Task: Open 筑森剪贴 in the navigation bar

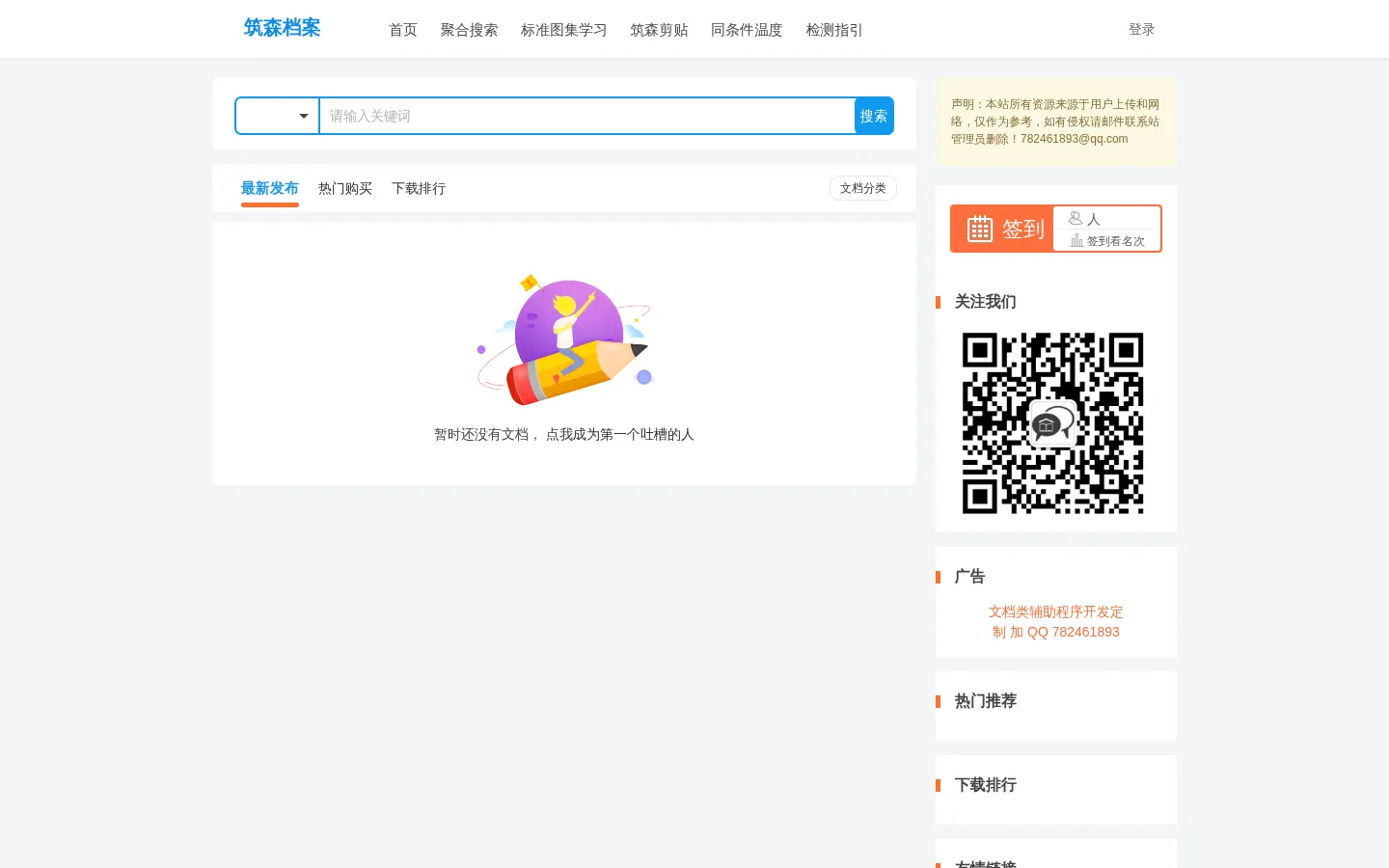Action: point(659,30)
